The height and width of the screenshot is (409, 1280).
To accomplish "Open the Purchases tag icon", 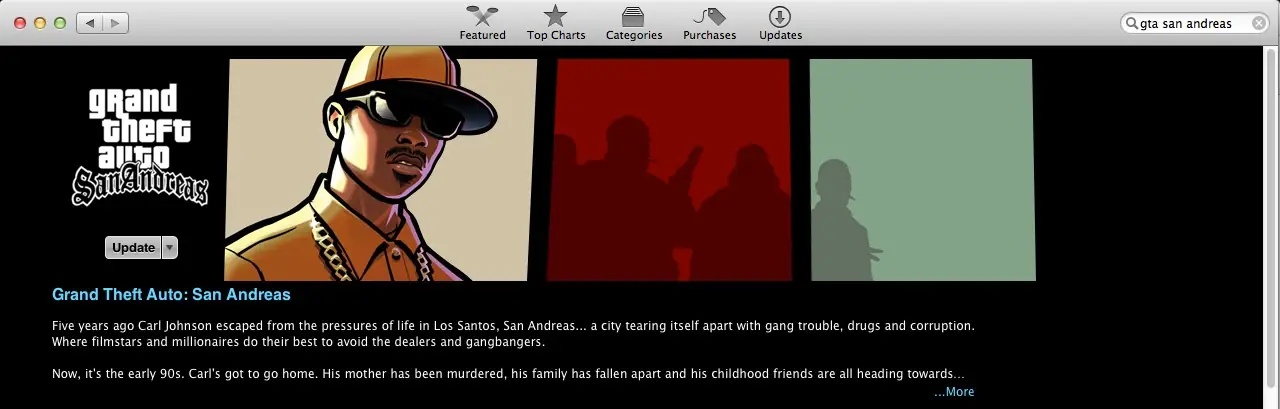I will 709,16.
